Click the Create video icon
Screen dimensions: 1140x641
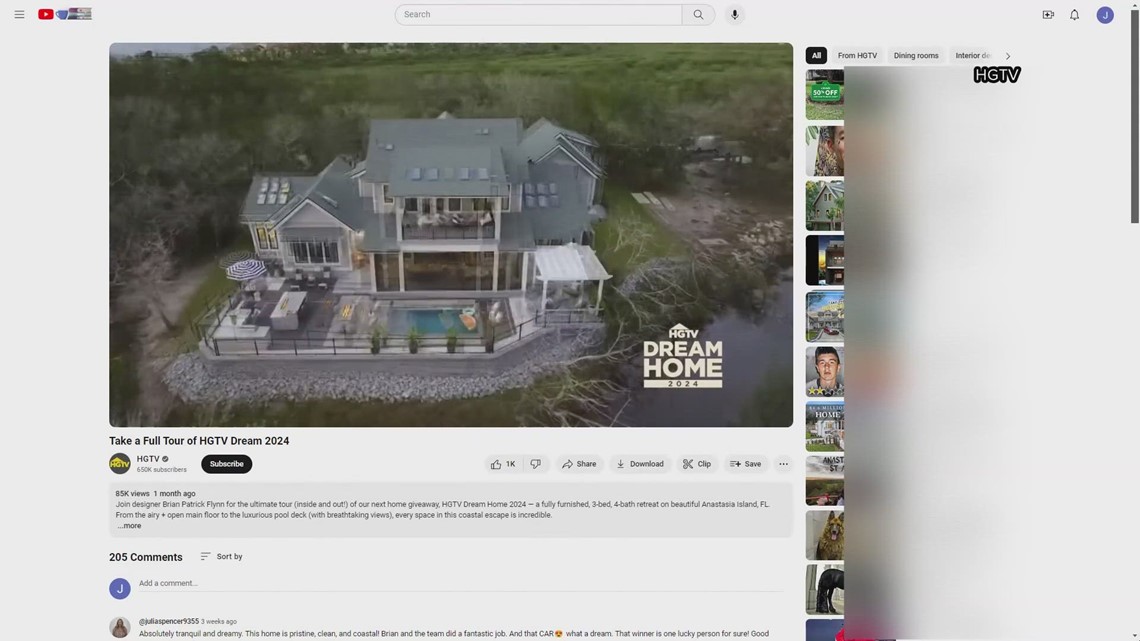coord(1047,14)
